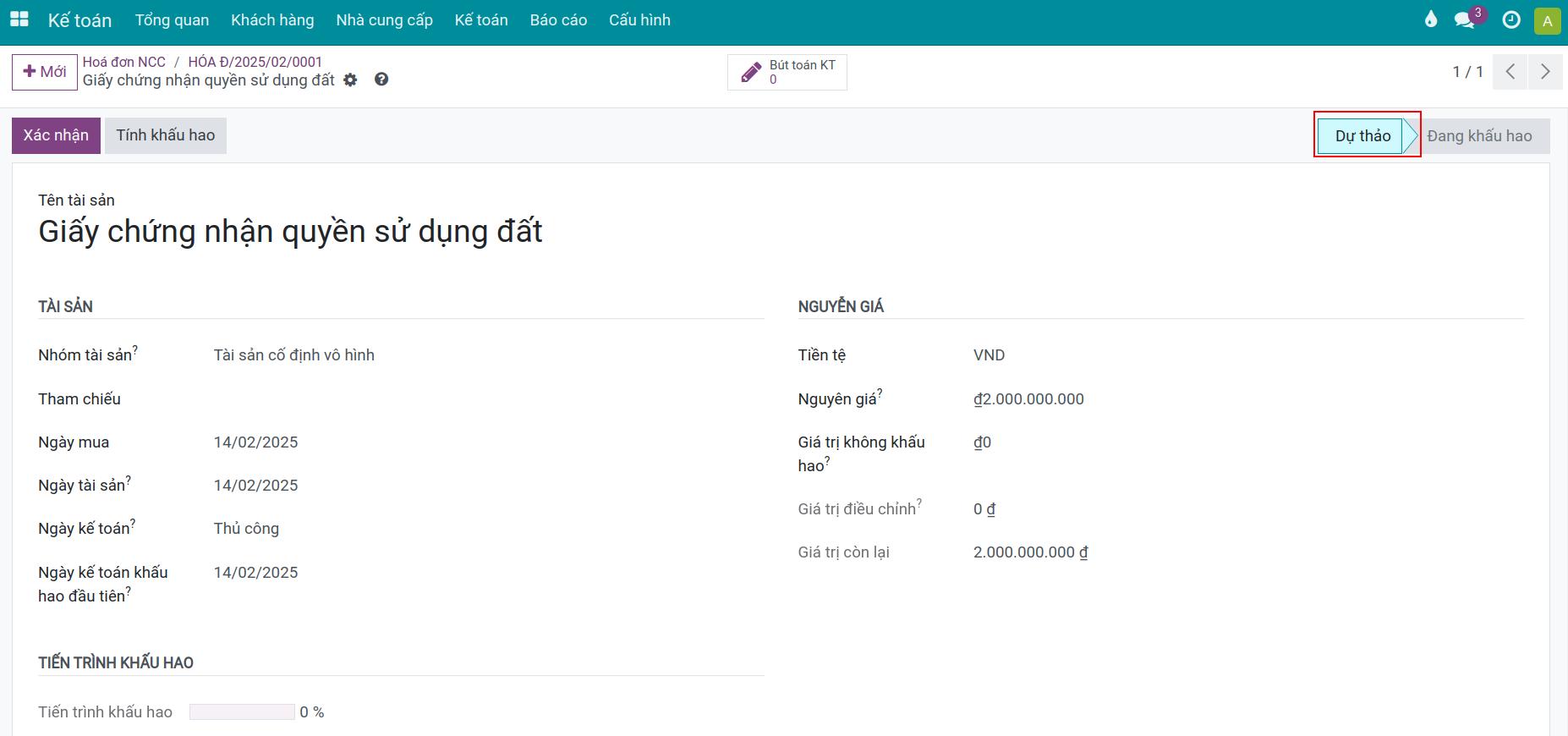Open the clock activities icon

tap(1511, 20)
